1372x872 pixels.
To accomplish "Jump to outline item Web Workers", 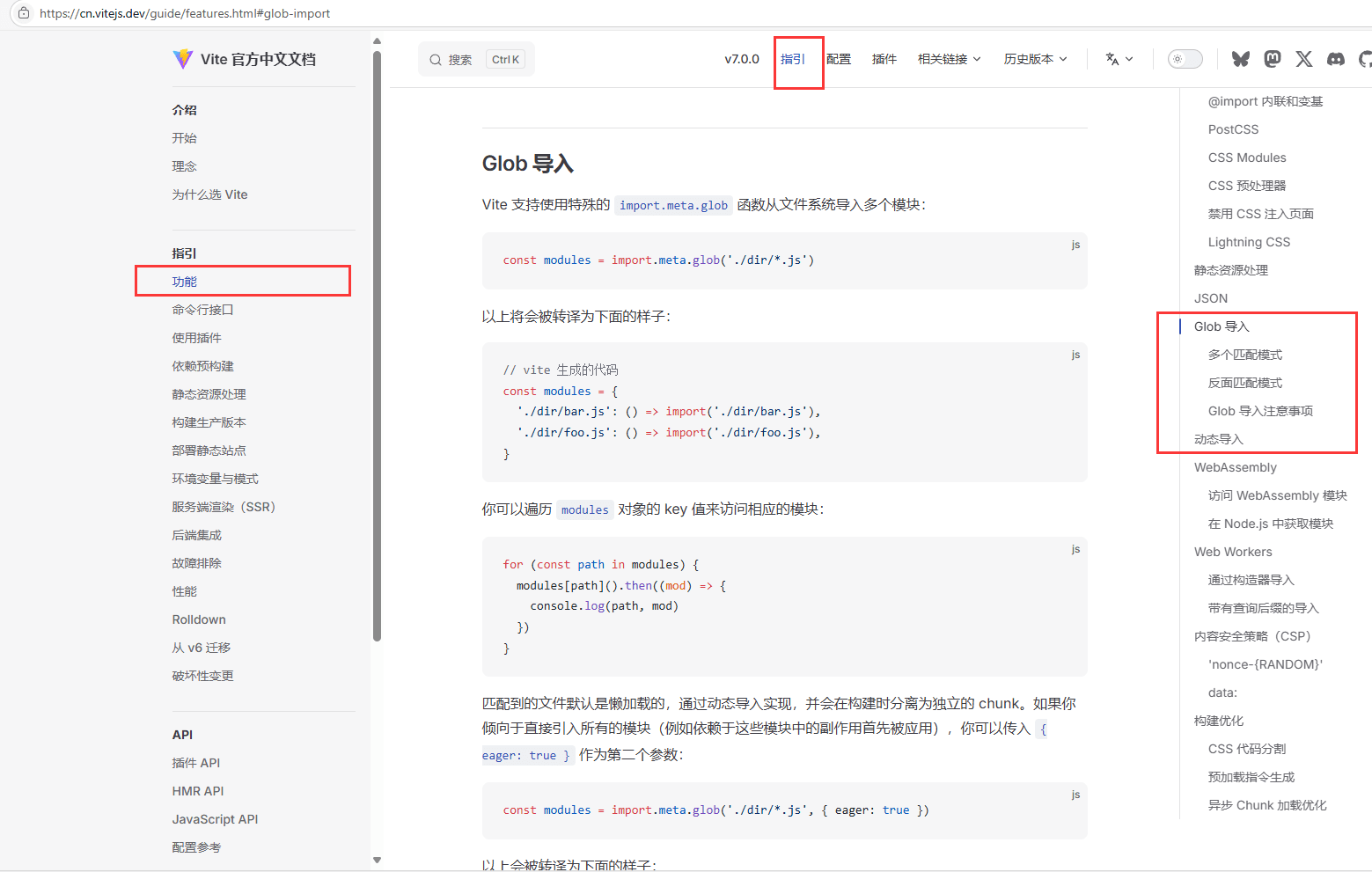I will (x=1233, y=552).
